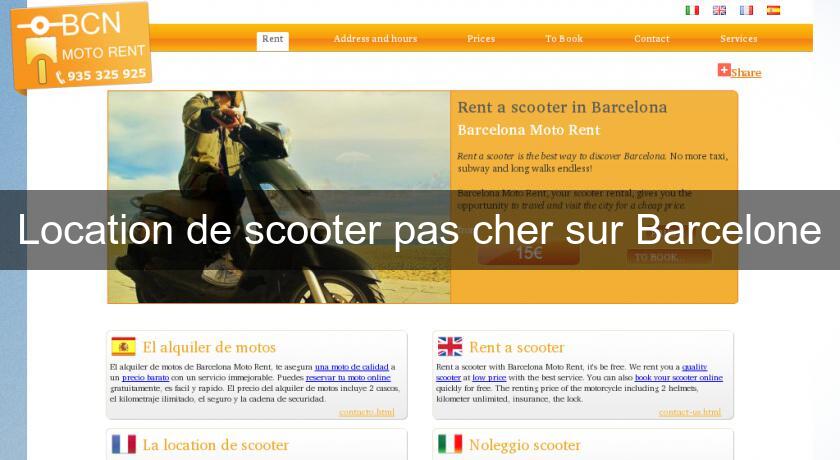Click 'Rent a scooter in Barcelona' heading
Viewport: 840px width, 460px height.
point(562,107)
